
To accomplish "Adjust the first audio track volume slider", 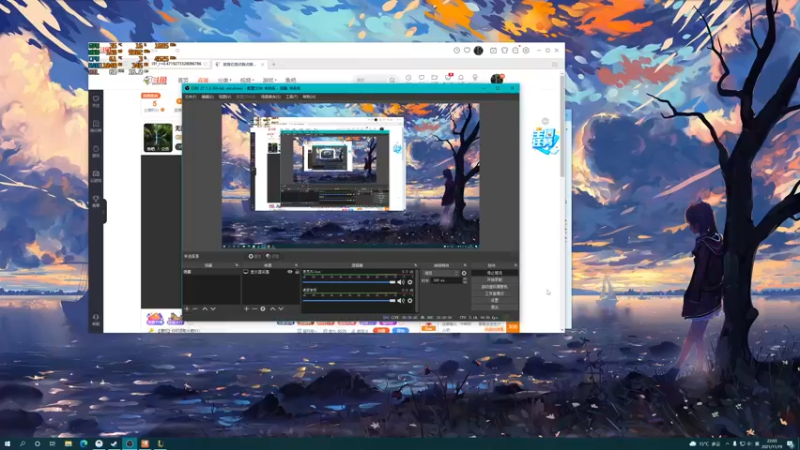I will pos(349,282).
